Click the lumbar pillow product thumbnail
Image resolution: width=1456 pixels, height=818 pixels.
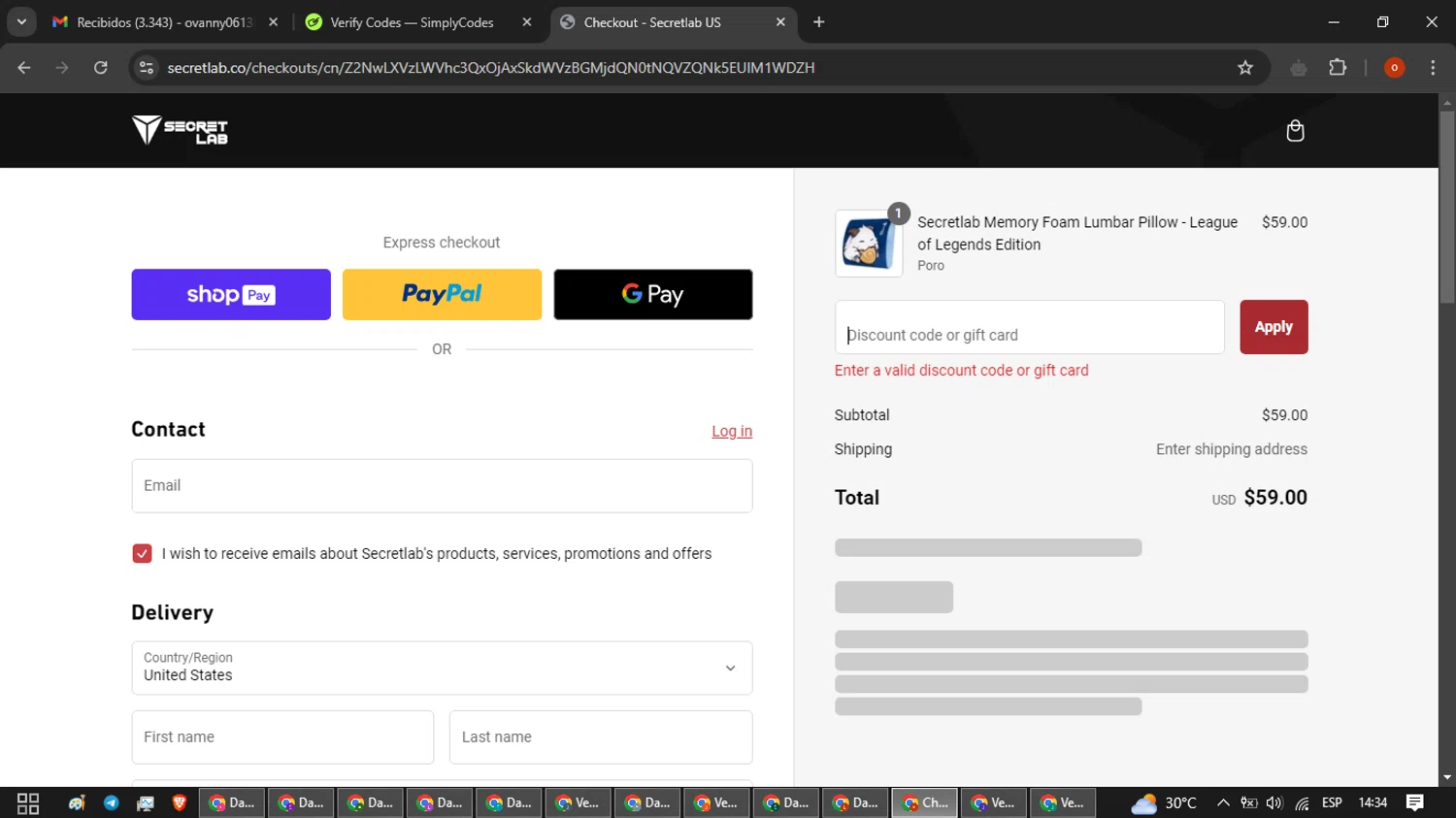869,244
